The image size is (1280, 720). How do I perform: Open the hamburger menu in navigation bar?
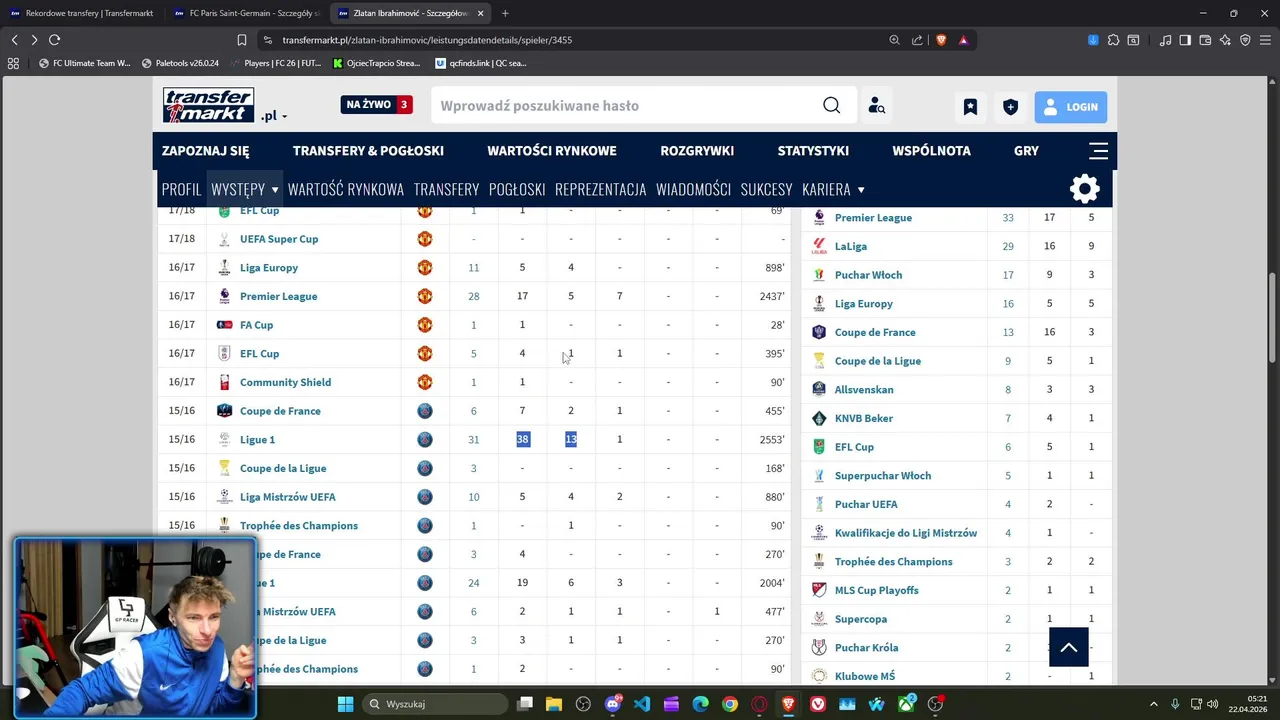click(1098, 151)
